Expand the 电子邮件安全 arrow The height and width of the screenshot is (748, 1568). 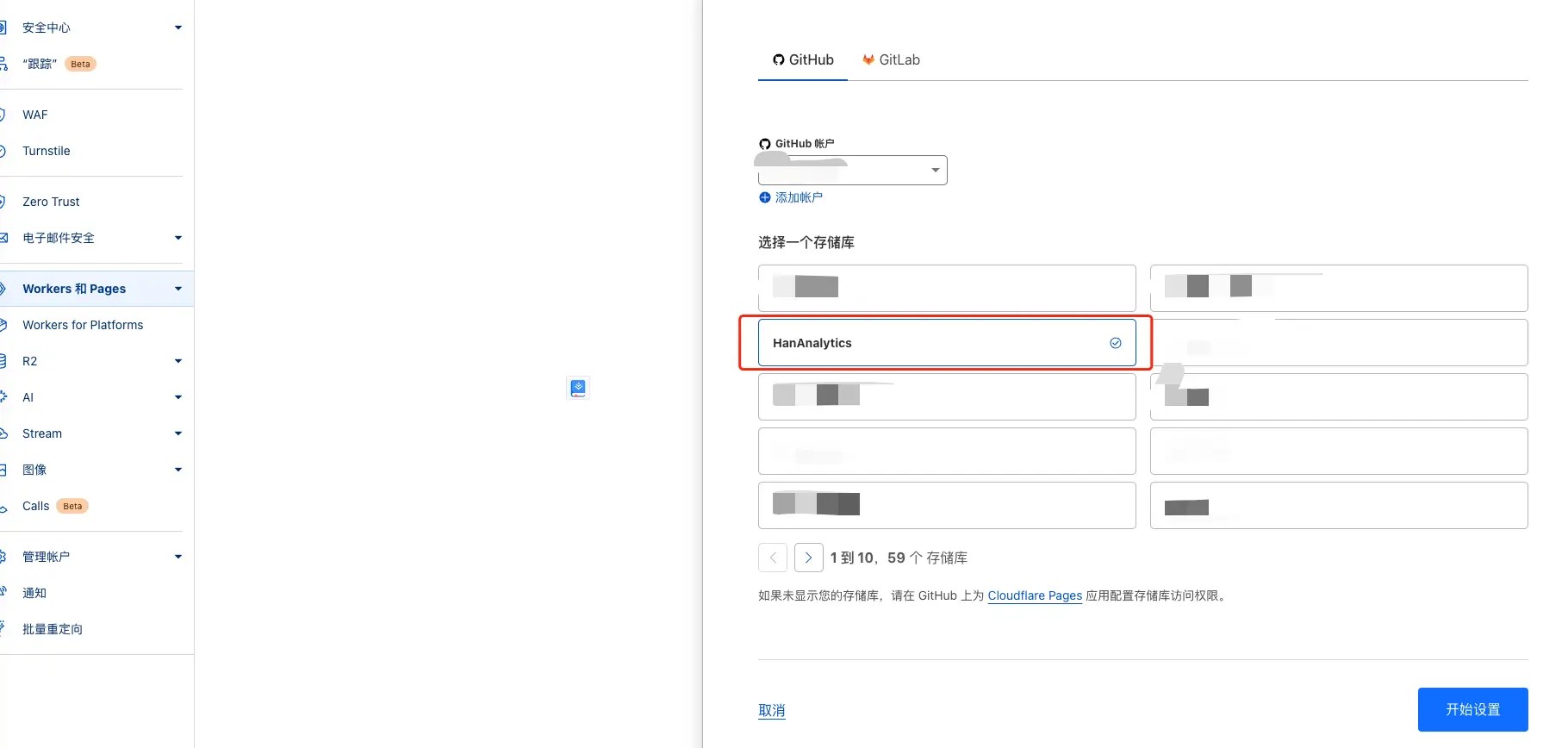pyautogui.click(x=178, y=238)
